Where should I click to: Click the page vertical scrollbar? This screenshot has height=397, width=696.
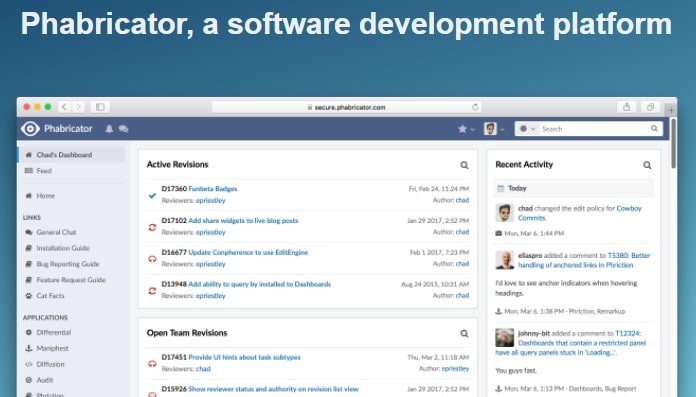click(673, 143)
